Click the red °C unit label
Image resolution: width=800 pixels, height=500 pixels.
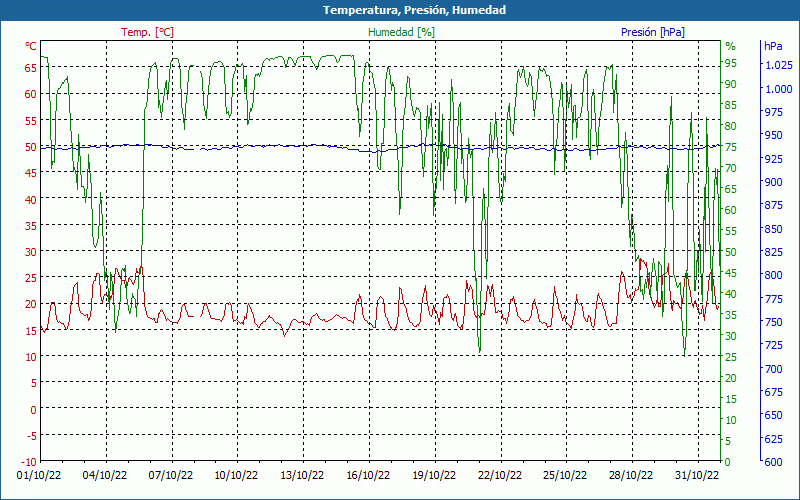pos(31,46)
